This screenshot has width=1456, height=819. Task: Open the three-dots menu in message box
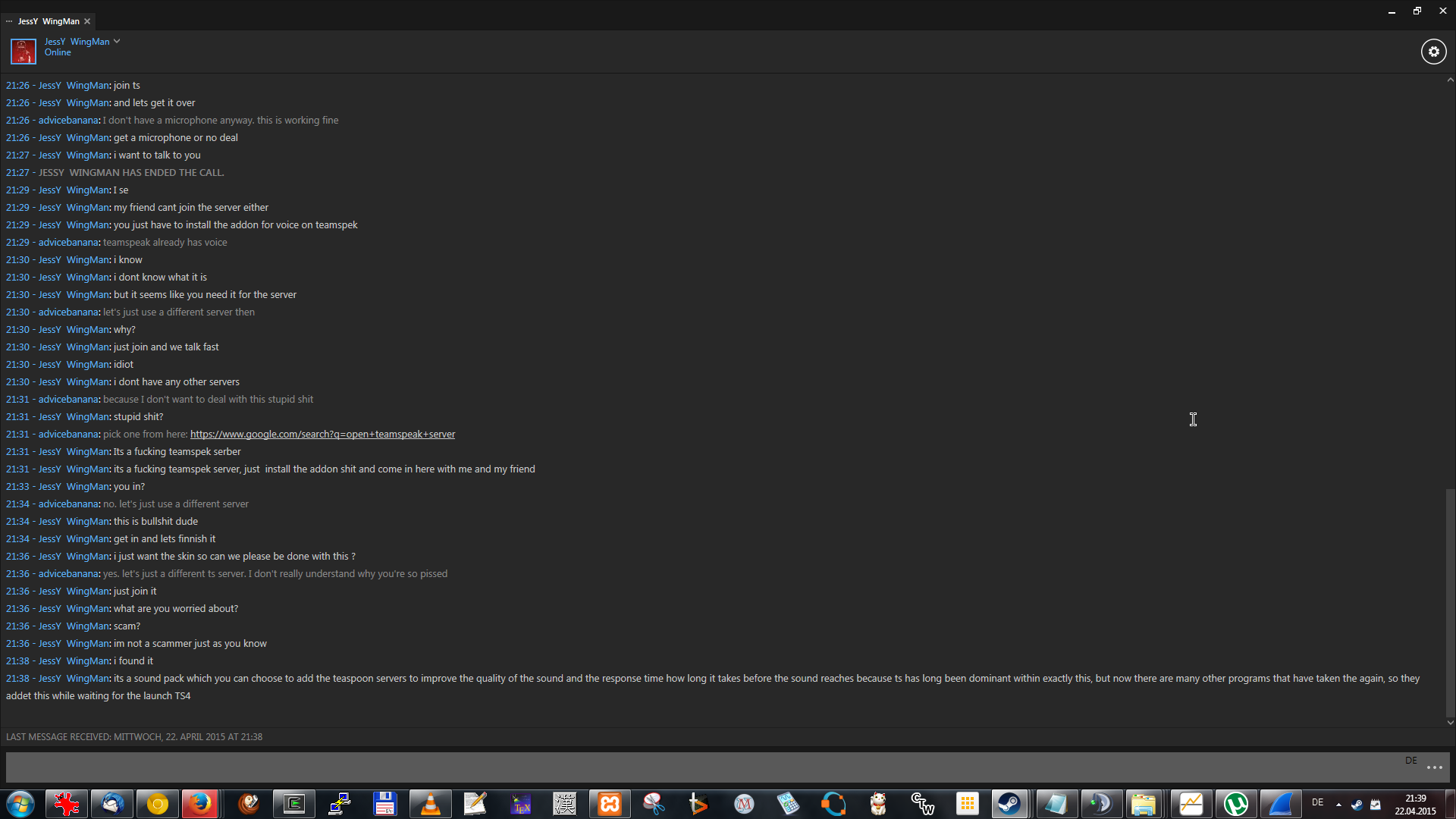coord(1434,768)
